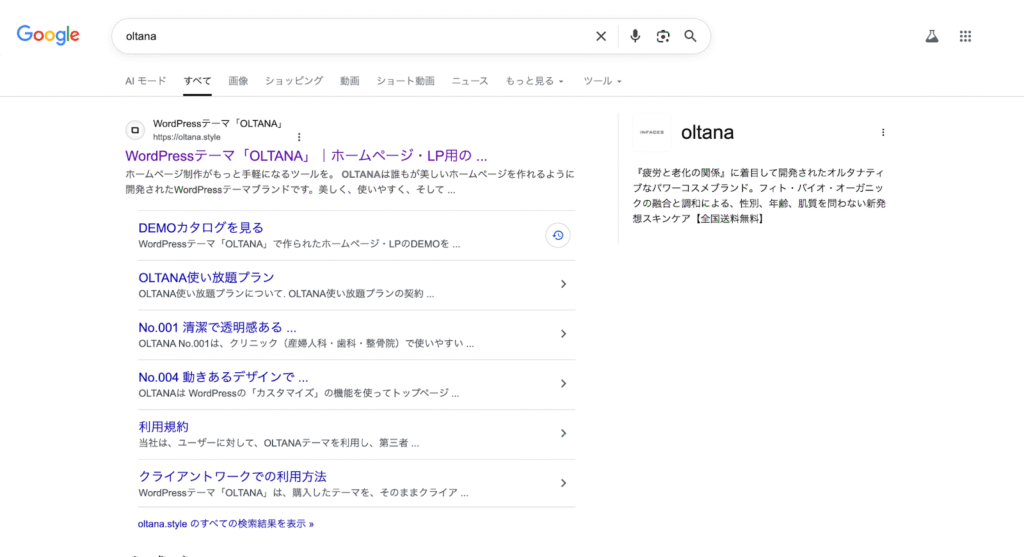Viewport: 1024px width, 557px height.
Task: Click the history icon beside DEMOカタログ
Action: pos(558,235)
